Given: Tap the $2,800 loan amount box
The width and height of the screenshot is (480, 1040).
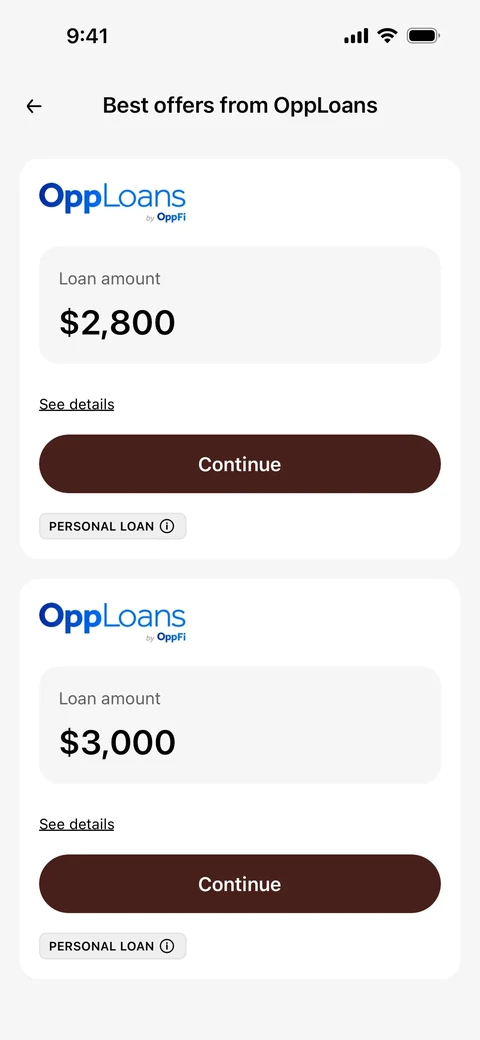Looking at the screenshot, I should (x=240, y=305).
